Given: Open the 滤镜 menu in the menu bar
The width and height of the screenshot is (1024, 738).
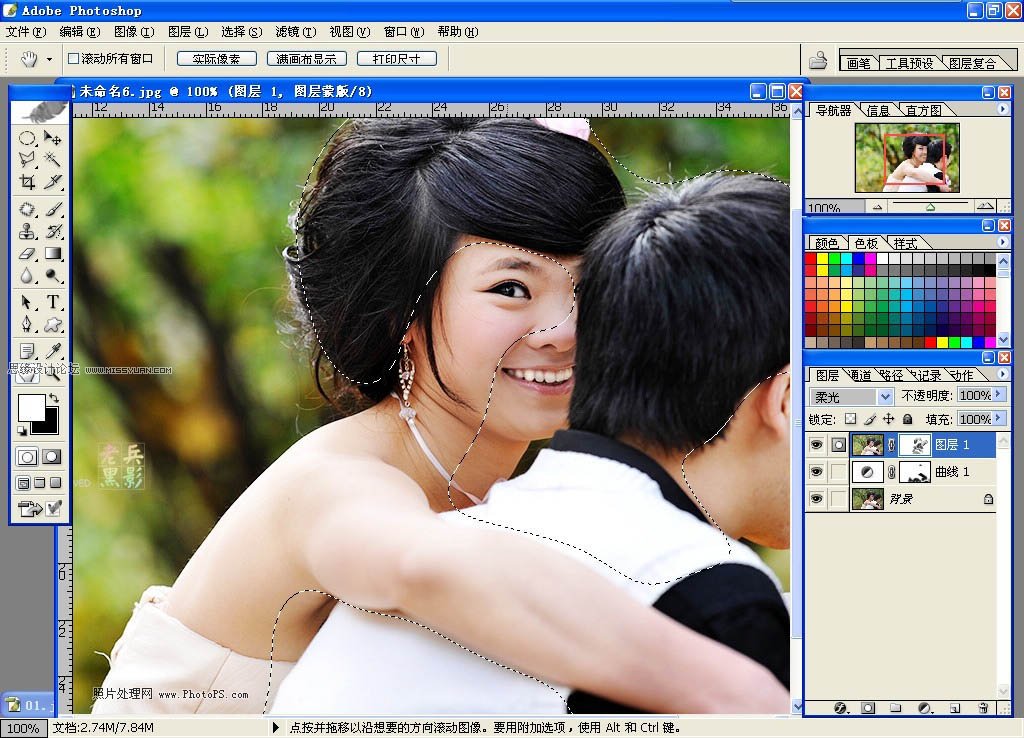Looking at the screenshot, I should pos(294,31).
